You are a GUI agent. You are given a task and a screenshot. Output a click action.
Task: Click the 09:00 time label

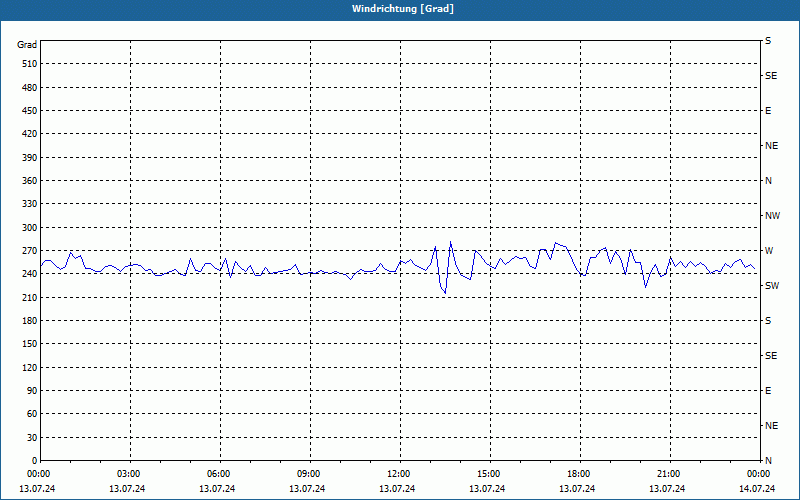309,474
